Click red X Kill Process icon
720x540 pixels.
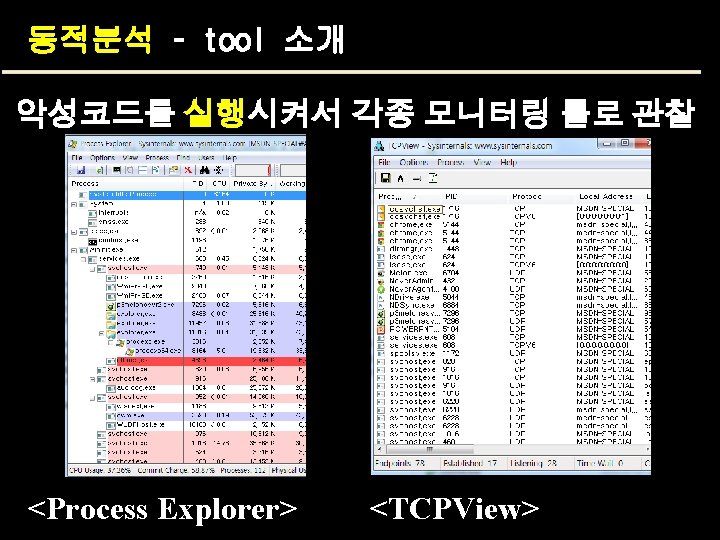pyautogui.click(x=188, y=170)
